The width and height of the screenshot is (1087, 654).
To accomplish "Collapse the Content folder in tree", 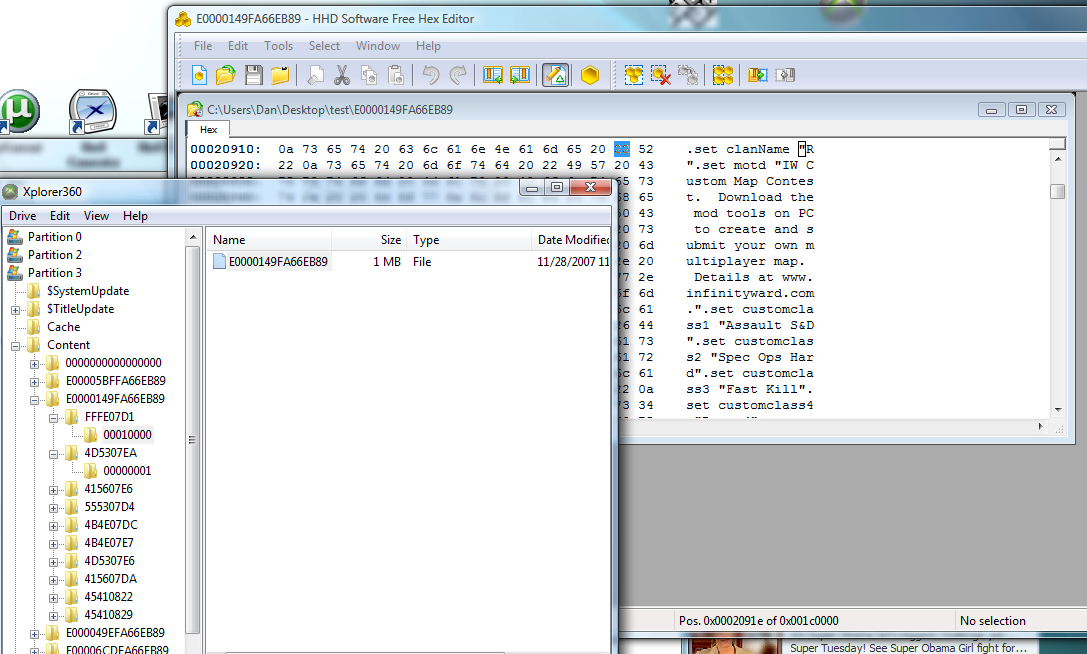I will 17,345.
